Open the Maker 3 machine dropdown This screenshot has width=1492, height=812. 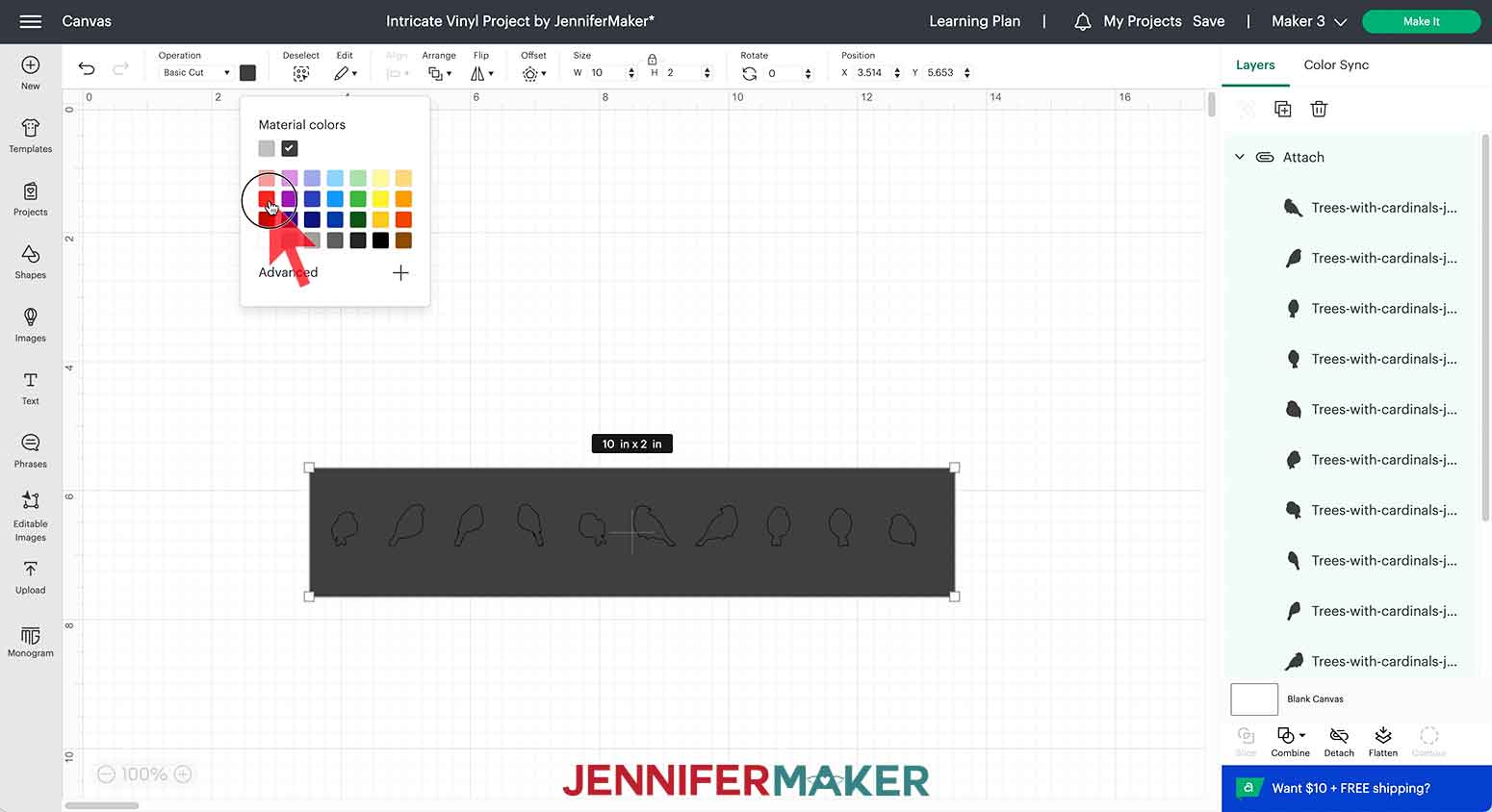coord(1309,21)
